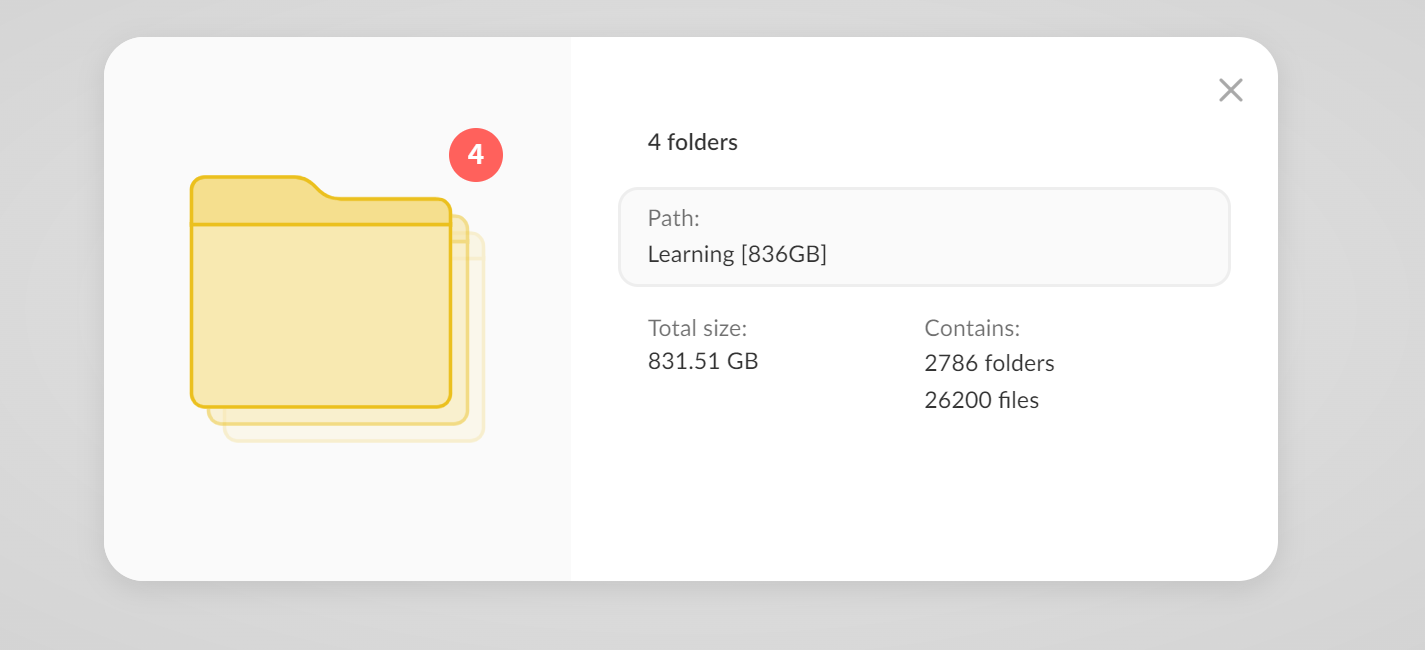Click the "Path:" label
Image resolution: width=1425 pixels, height=650 pixels.
(x=673, y=218)
